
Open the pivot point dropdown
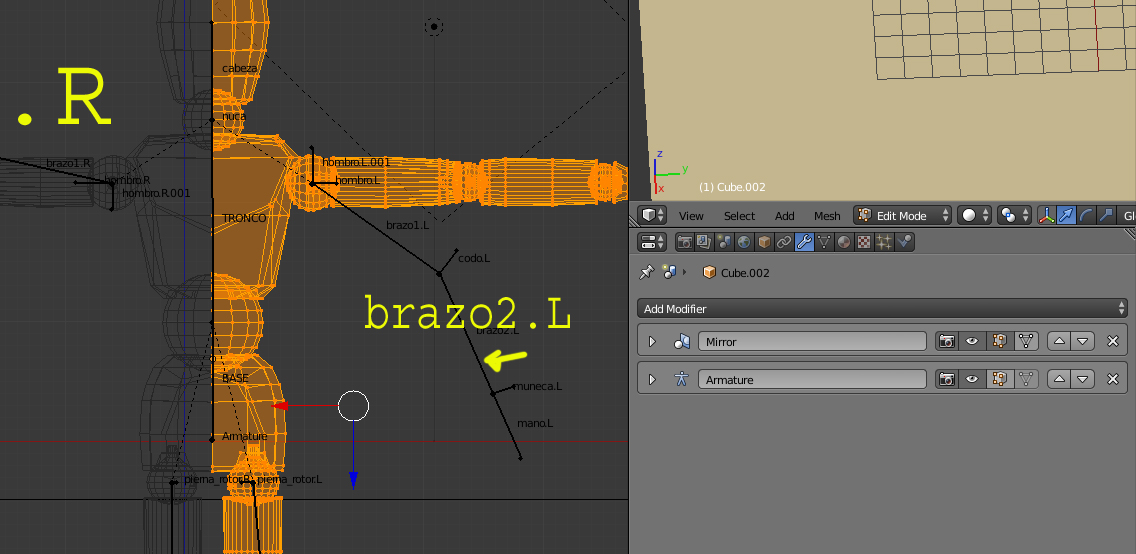pos(1014,215)
